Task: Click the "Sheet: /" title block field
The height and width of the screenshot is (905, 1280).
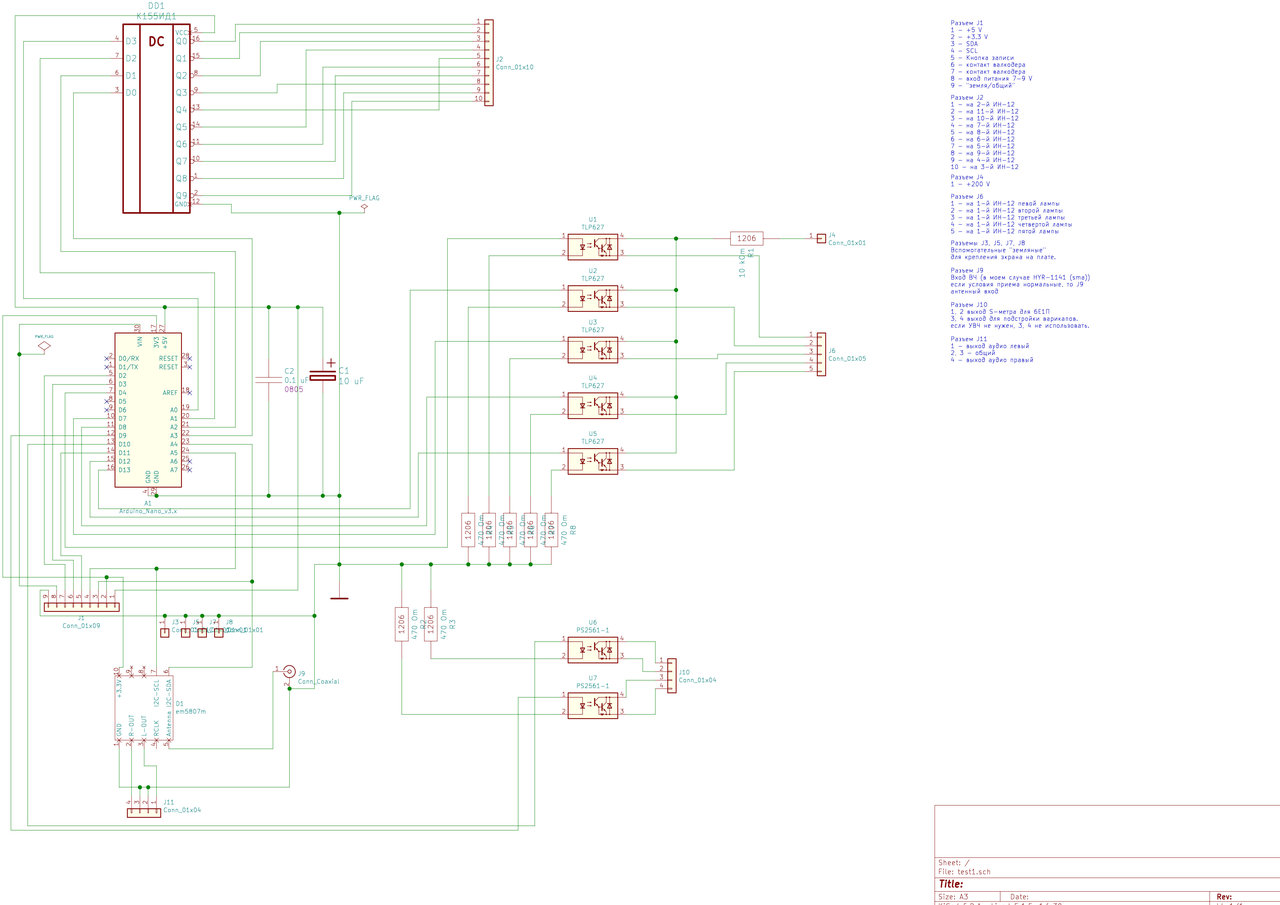Action: pyautogui.click(x=953, y=862)
